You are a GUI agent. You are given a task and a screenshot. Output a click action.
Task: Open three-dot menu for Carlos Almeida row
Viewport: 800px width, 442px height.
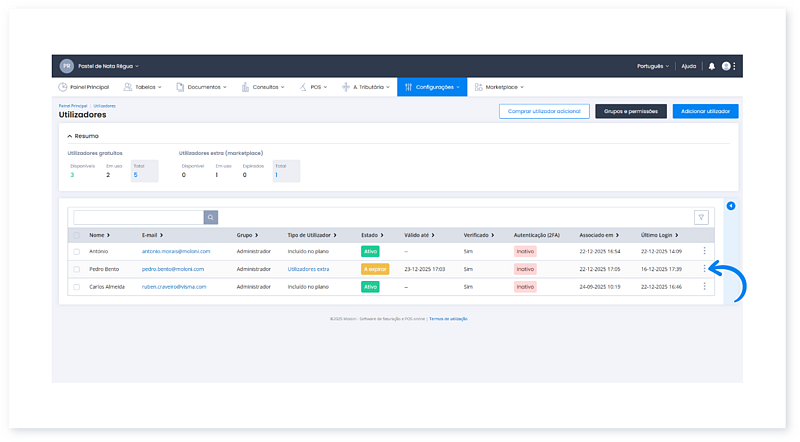tap(705, 286)
